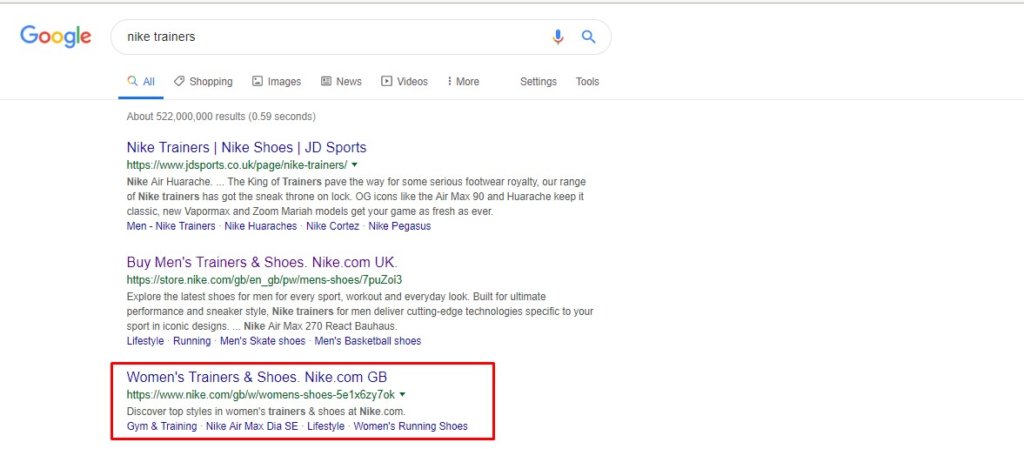Expand dropdown arrow beside jdsports.co.uk URL
1024x449 pixels.
click(x=355, y=164)
